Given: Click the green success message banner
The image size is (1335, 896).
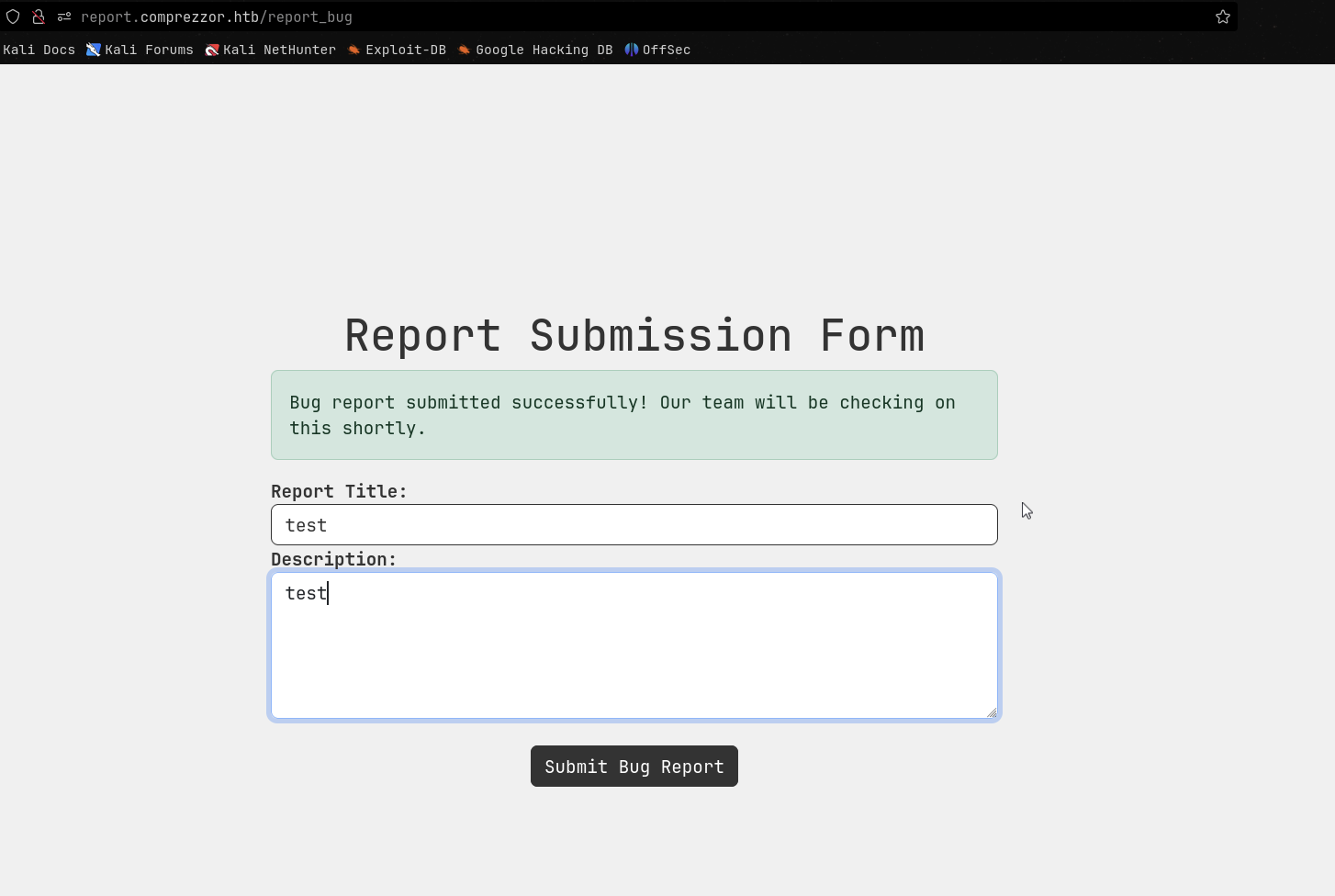Looking at the screenshot, I should point(634,415).
